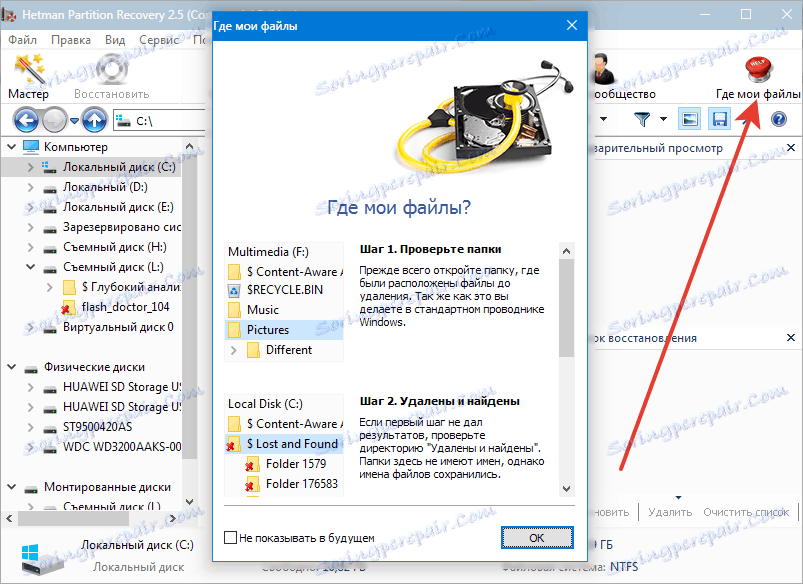Image resolution: width=803 pixels, height=584 pixels.
Task: Open the filter dropdown arrow
Action: [664, 119]
